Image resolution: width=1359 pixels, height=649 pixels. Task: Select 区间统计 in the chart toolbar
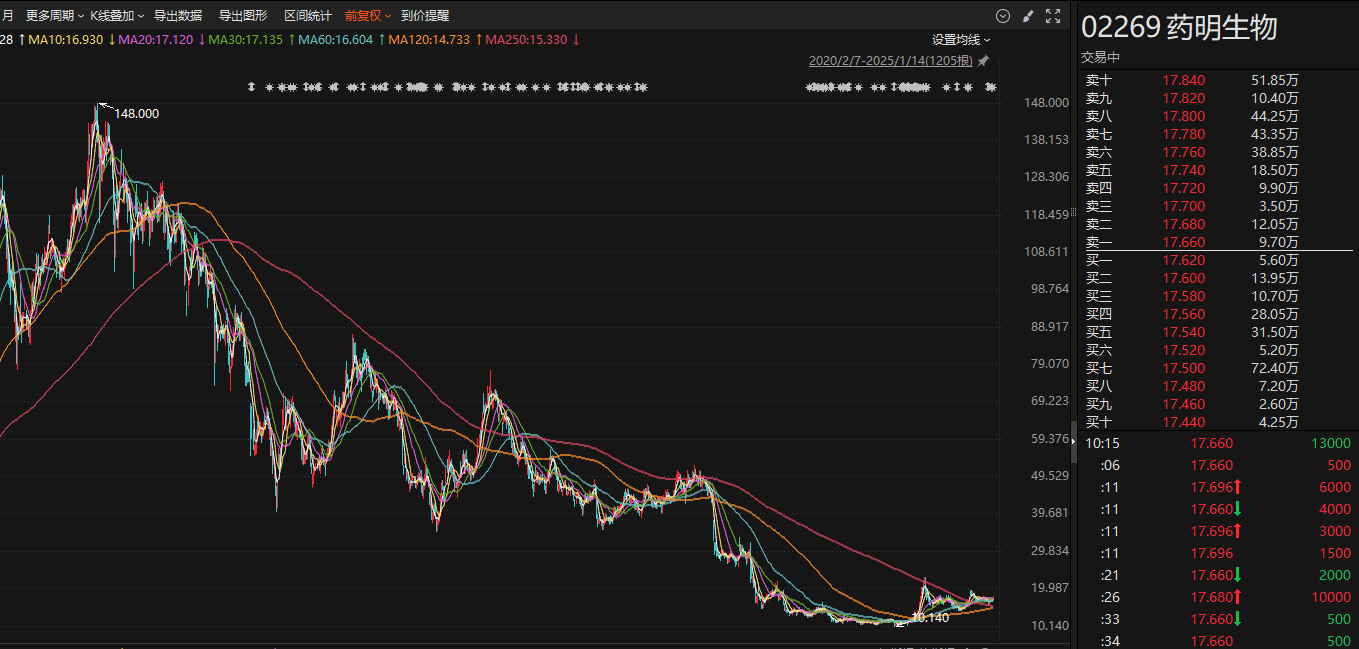pos(307,16)
